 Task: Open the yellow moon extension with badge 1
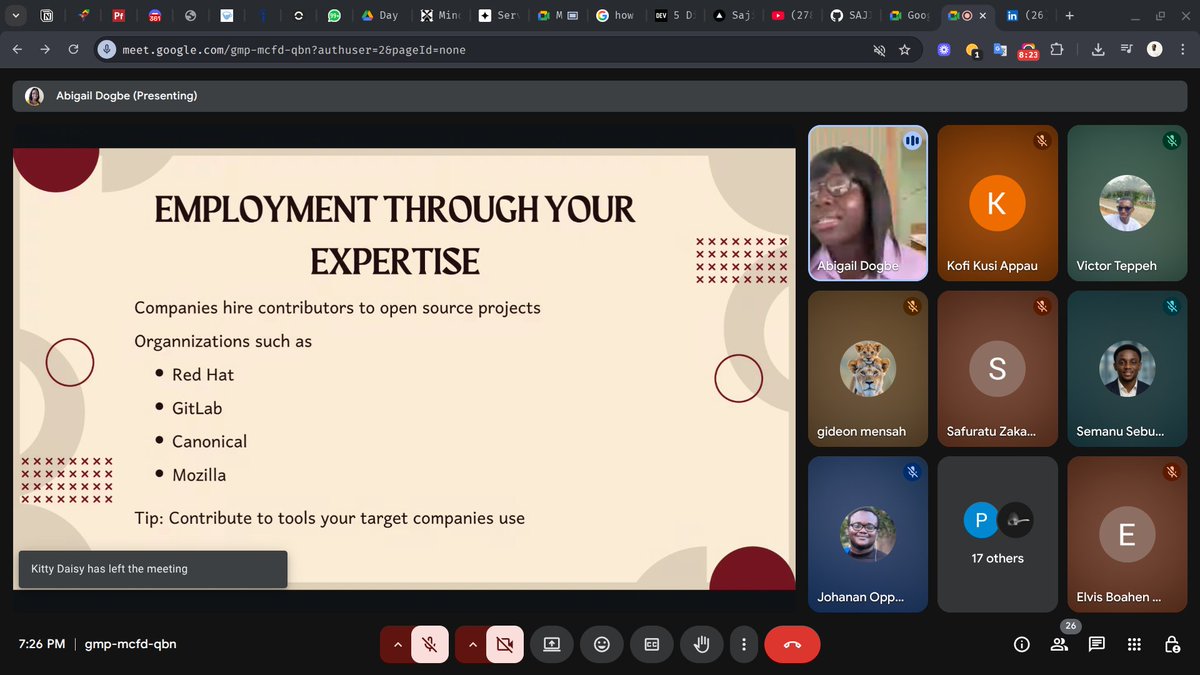[x=972, y=50]
